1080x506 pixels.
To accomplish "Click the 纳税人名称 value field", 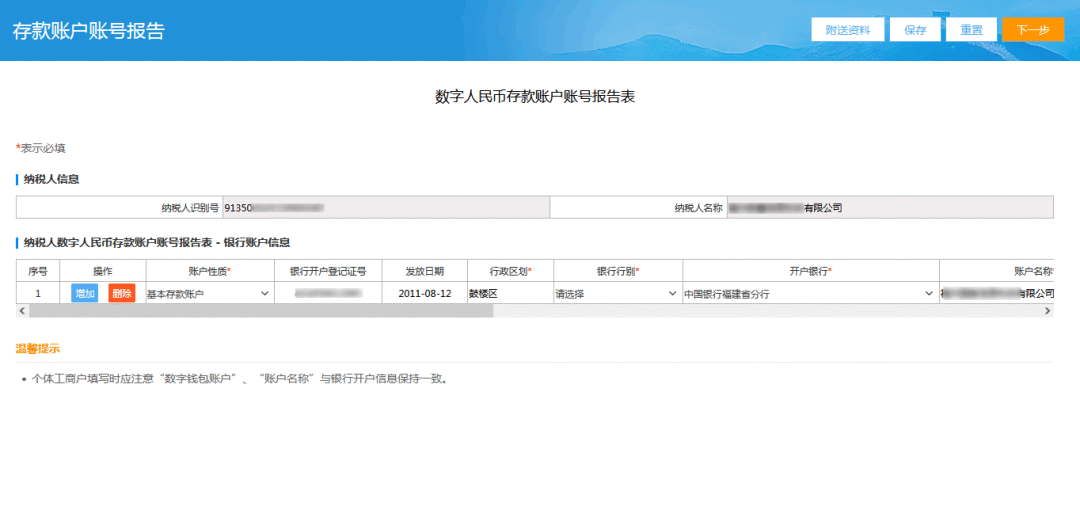I will (890, 207).
